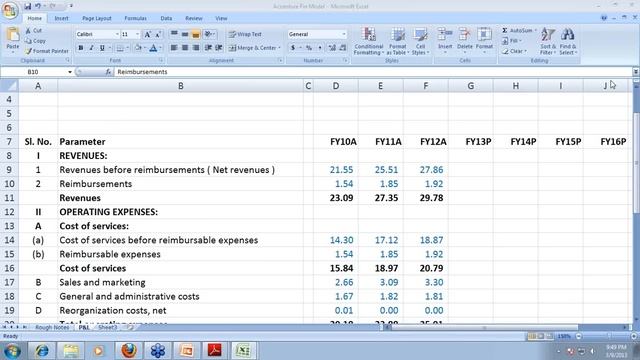Open the Name Box dropdown arrow
640x360 pixels.
click(70, 72)
